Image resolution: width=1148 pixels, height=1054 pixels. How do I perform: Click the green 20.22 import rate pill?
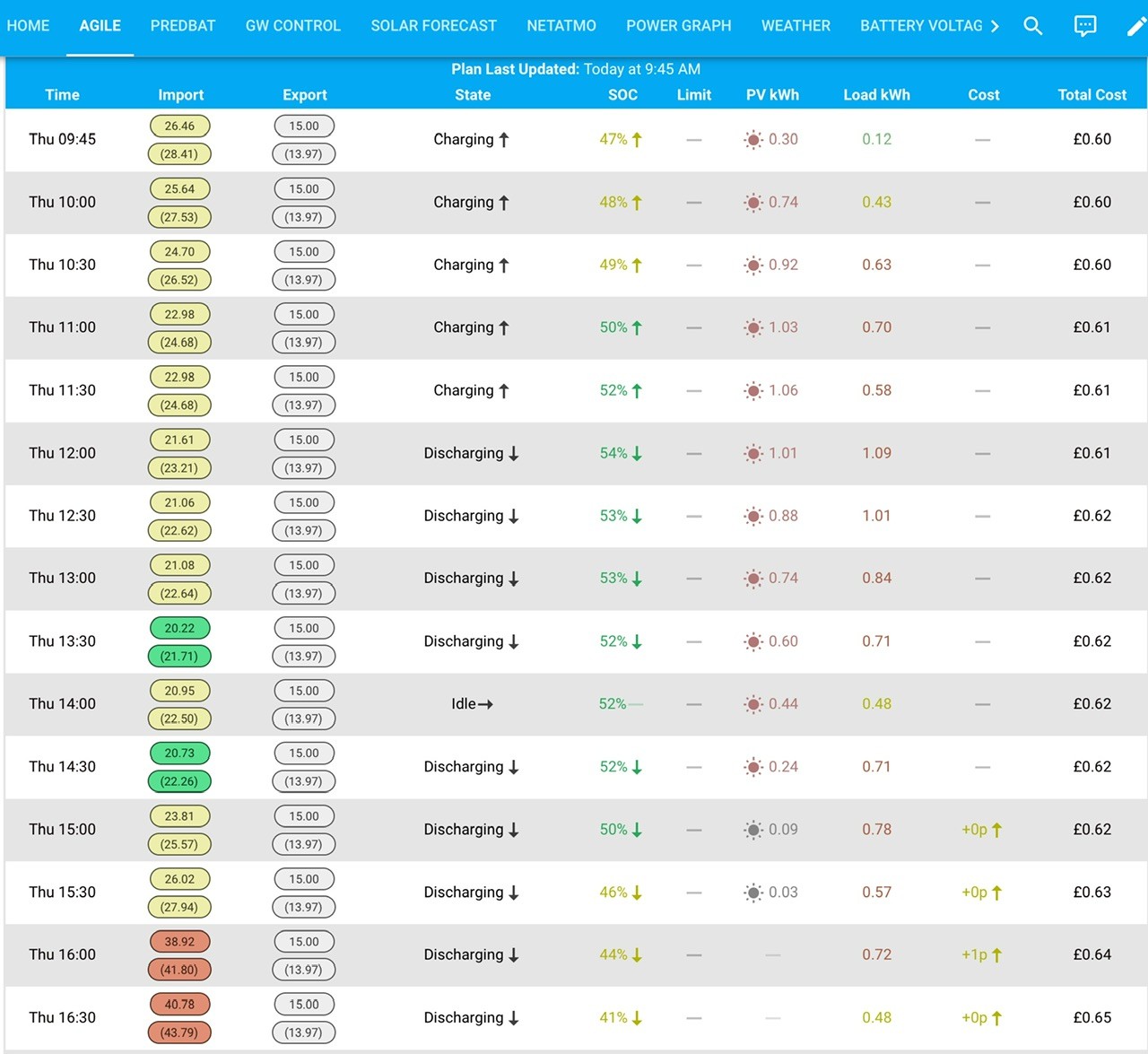(179, 628)
